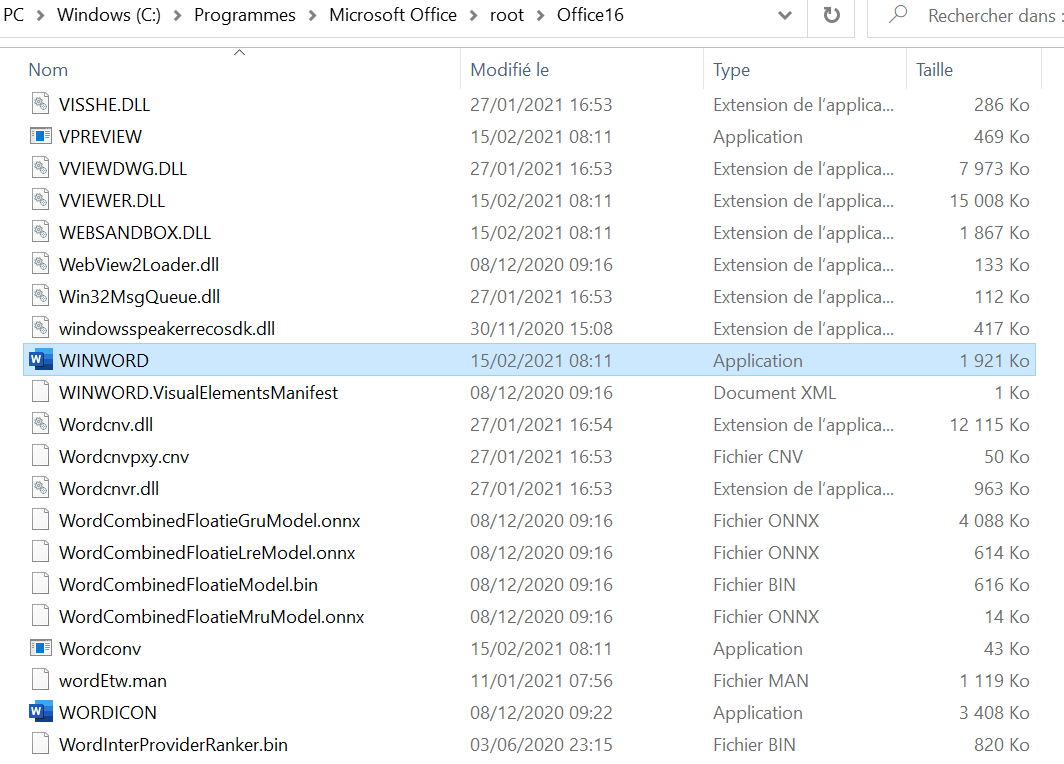Viewport: 1064px width, 764px height.
Task: Click the WINWORD.VisualElementsManifest file icon
Action: tap(41, 392)
